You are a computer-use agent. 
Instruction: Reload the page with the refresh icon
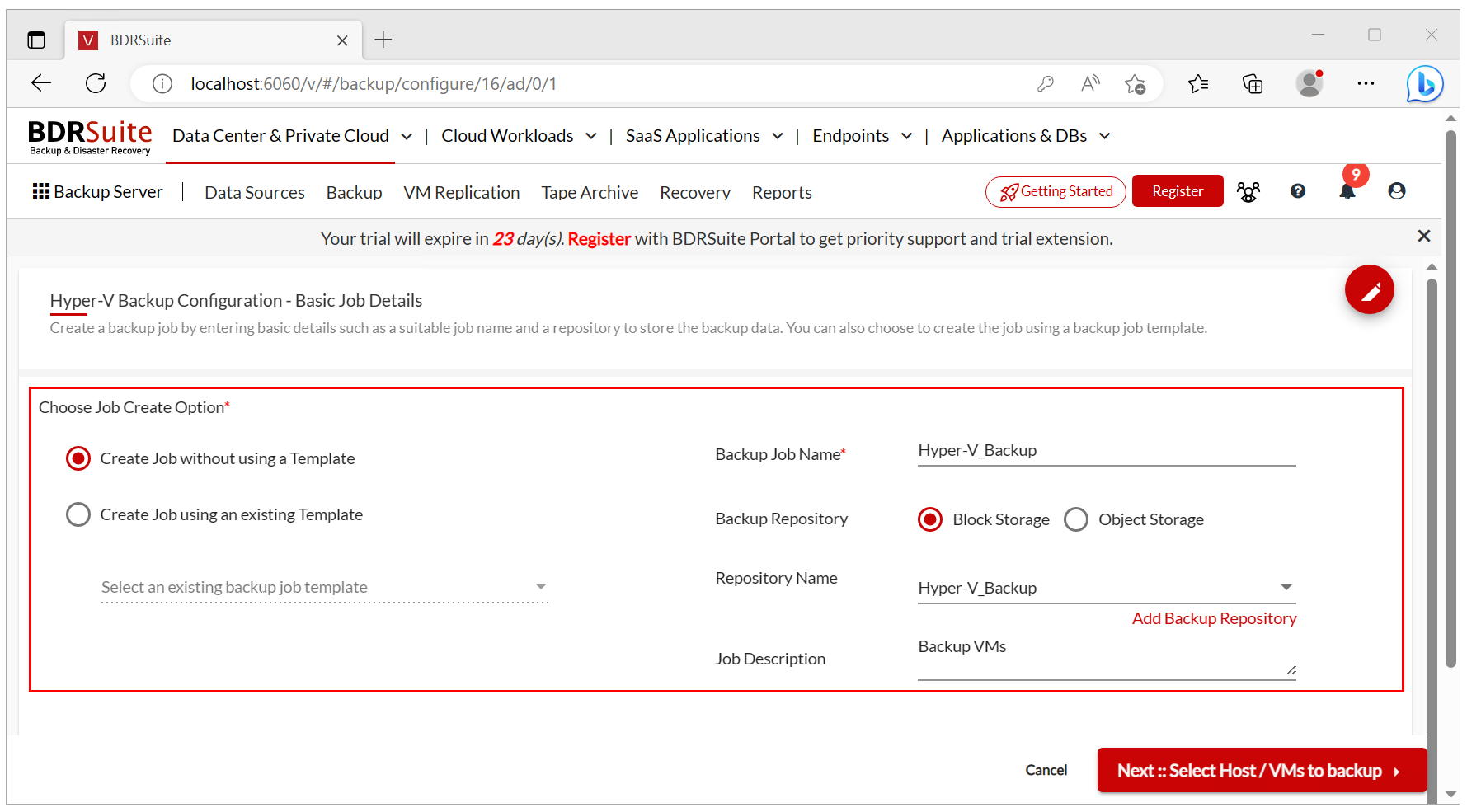pos(96,83)
